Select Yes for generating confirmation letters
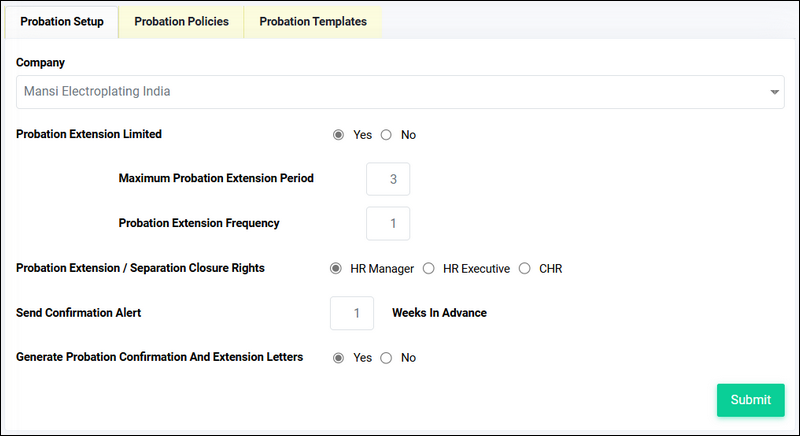 [338, 358]
